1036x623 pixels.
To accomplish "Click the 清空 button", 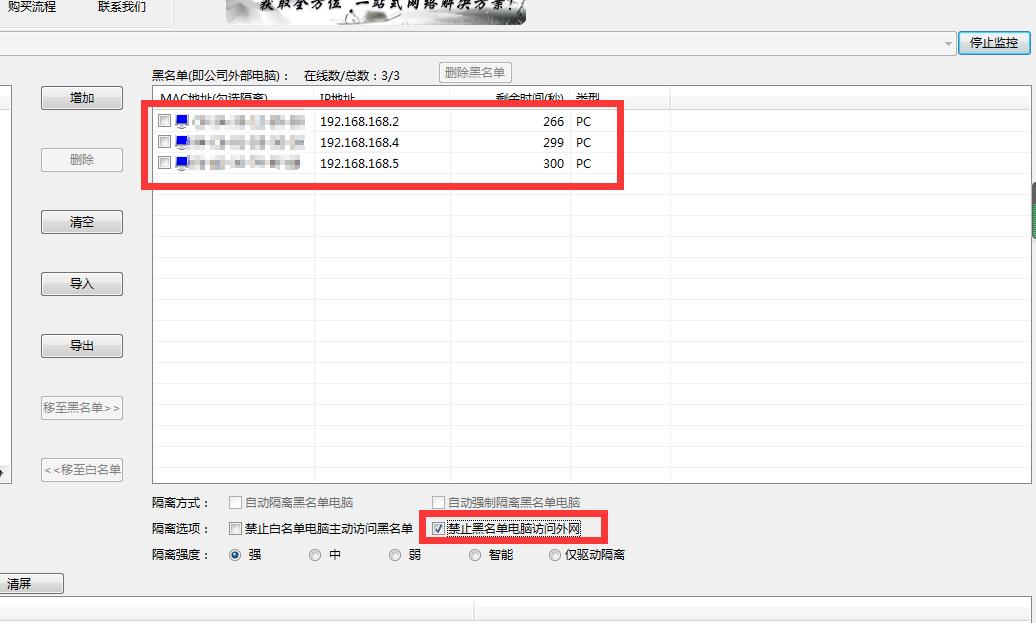I will (x=82, y=222).
